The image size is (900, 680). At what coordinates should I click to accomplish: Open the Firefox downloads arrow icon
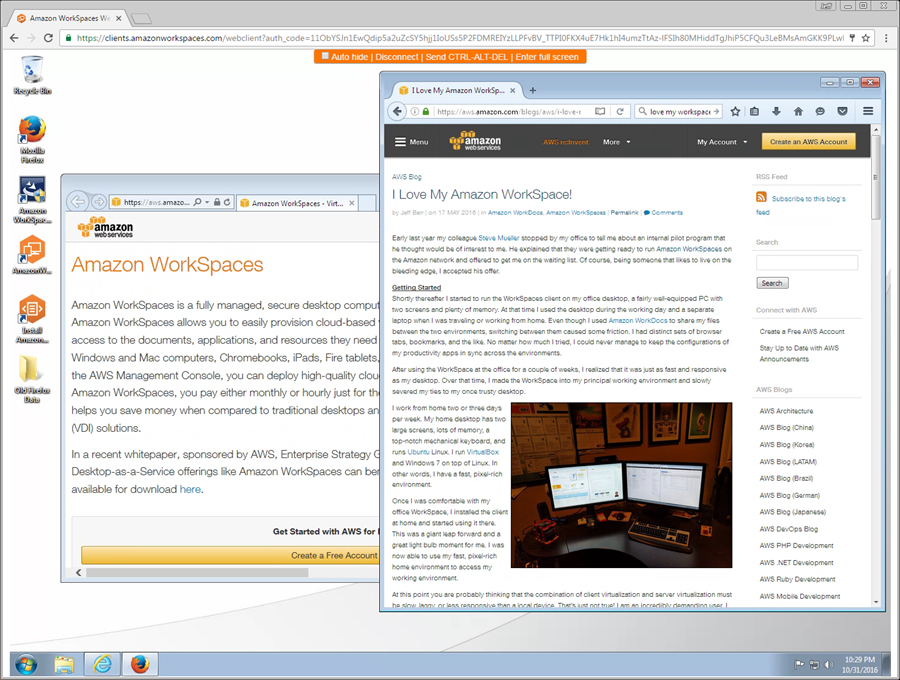pyautogui.click(x=776, y=111)
